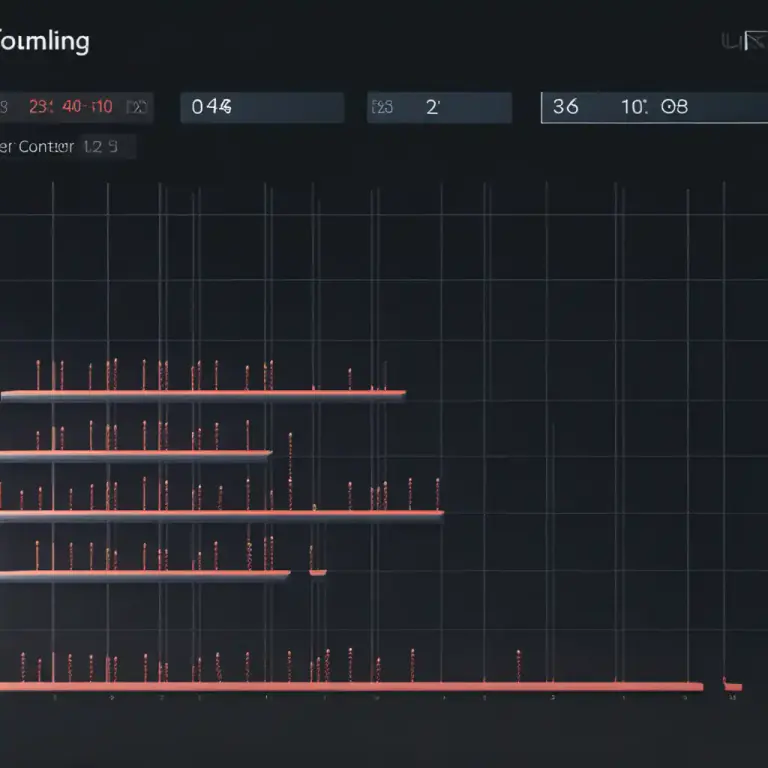Screen dimensions: 768x768
Task: Click the 10: 08 value in outlined box
Action: pyautogui.click(x=654, y=106)
